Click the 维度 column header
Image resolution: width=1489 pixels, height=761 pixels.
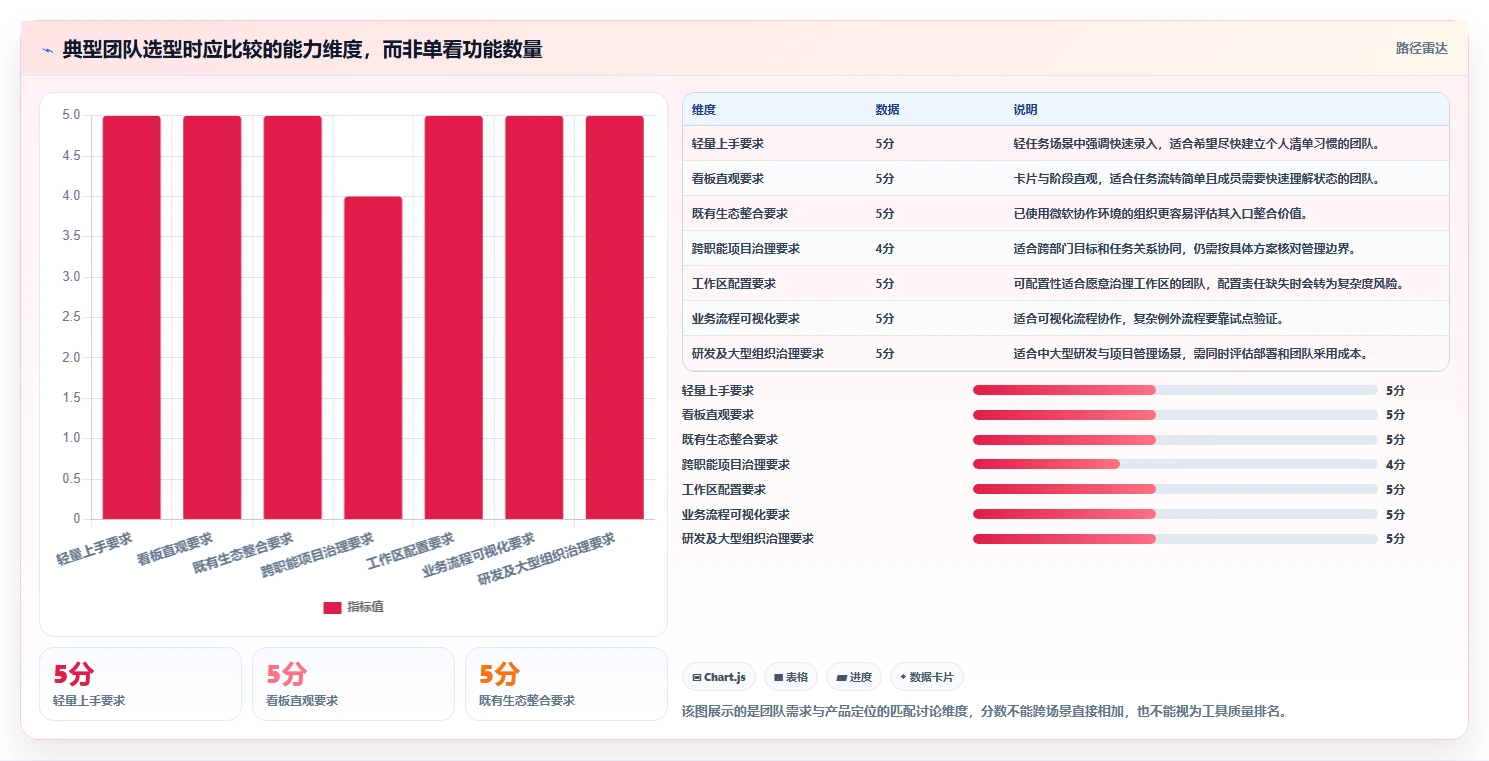click(x=704, y=109)
